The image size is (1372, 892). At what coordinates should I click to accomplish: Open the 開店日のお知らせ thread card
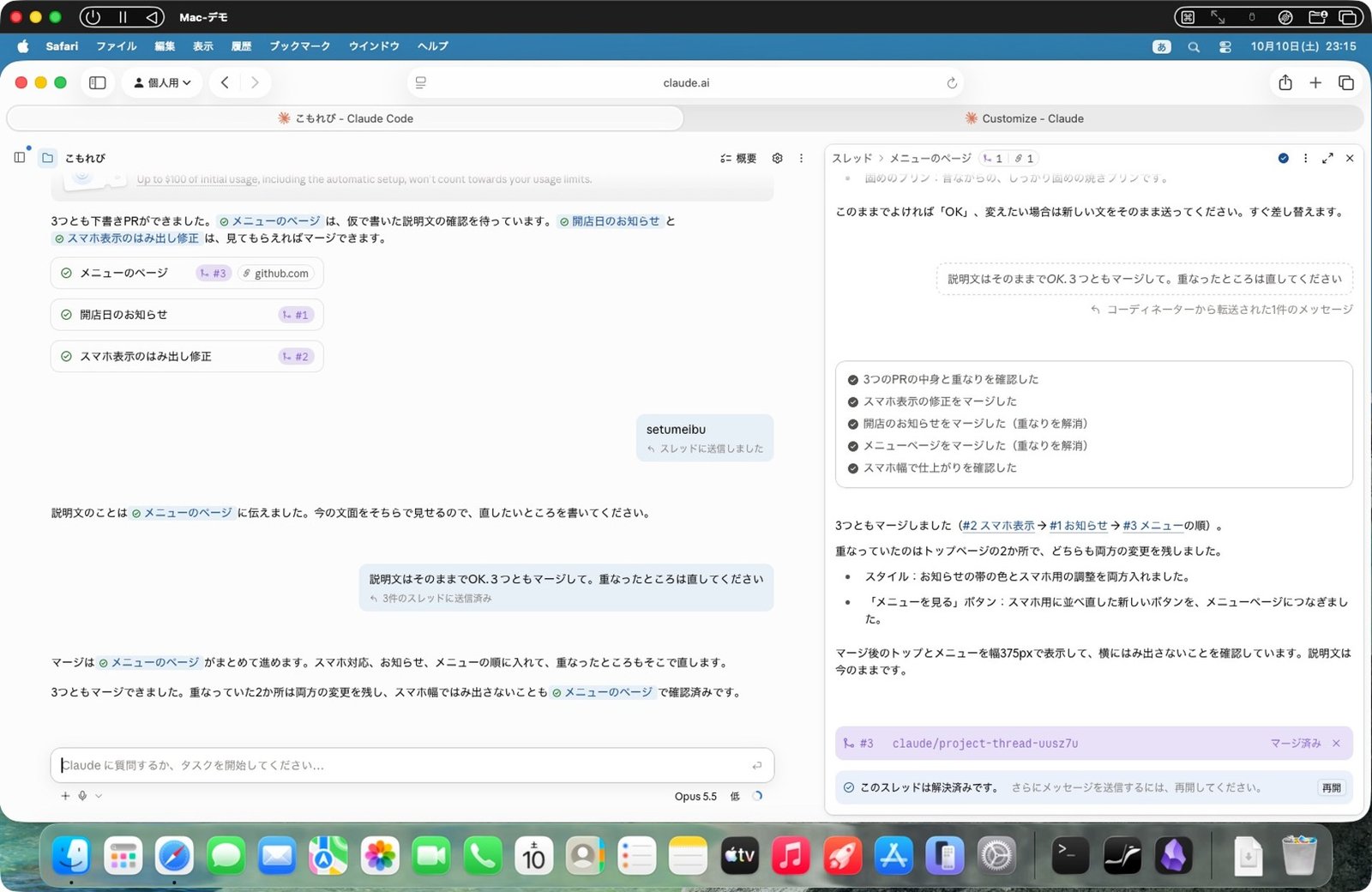point(187,315)
